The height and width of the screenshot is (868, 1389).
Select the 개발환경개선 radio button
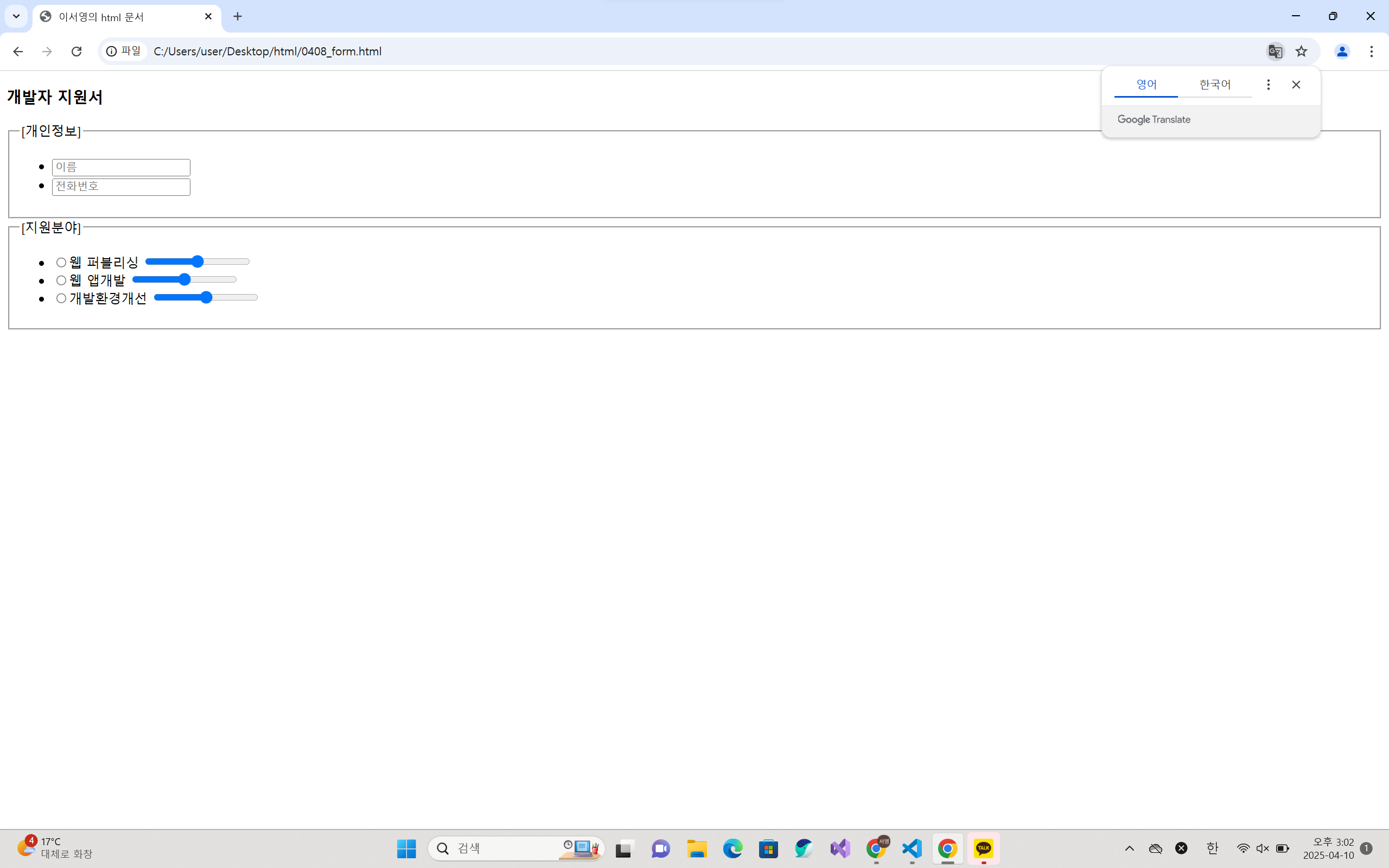(61, 298)
